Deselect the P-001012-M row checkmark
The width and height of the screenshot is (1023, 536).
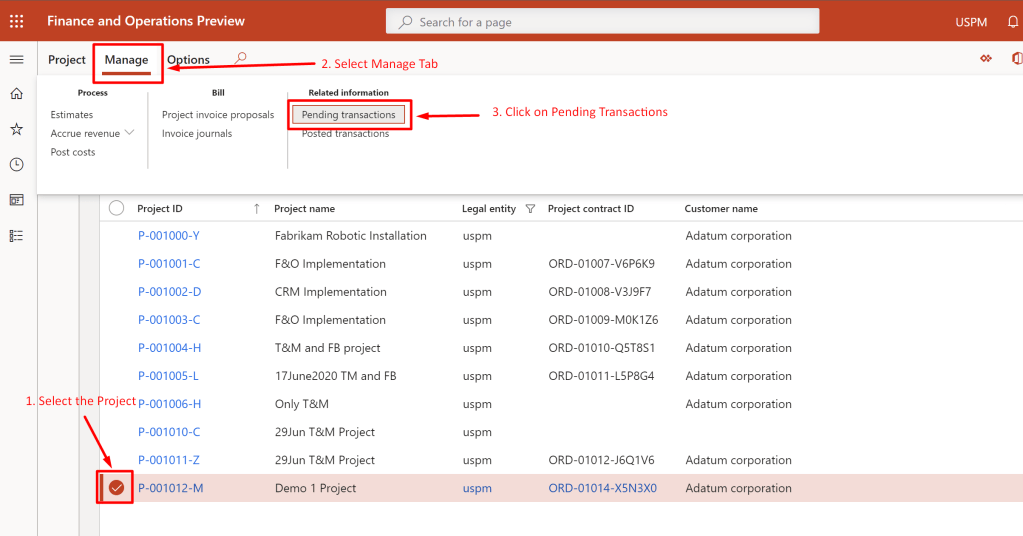click(x=117, y=488)
